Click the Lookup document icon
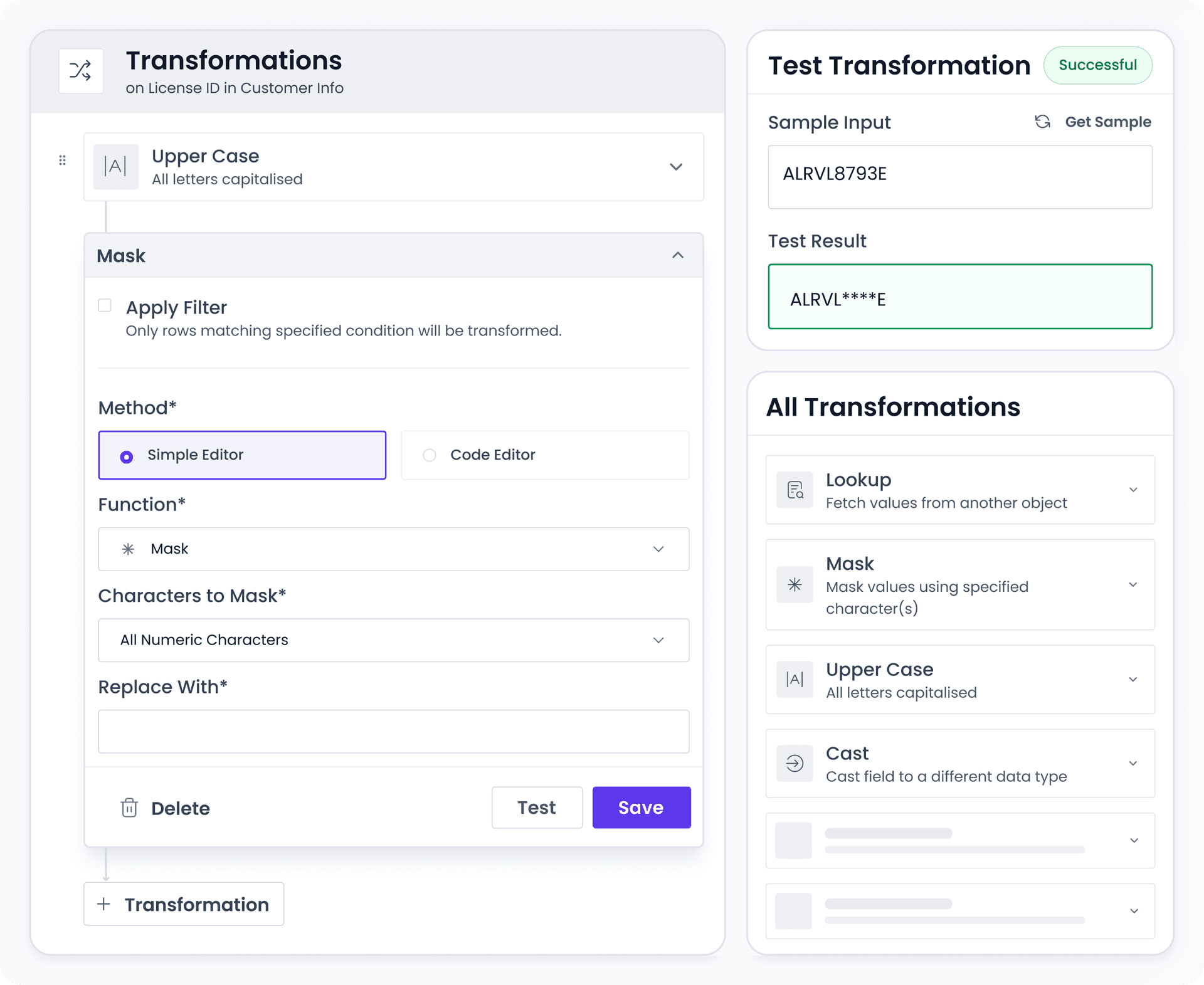Image resolution: width=1204 pixels, height=985 pixels. click(x=794, y=490)
